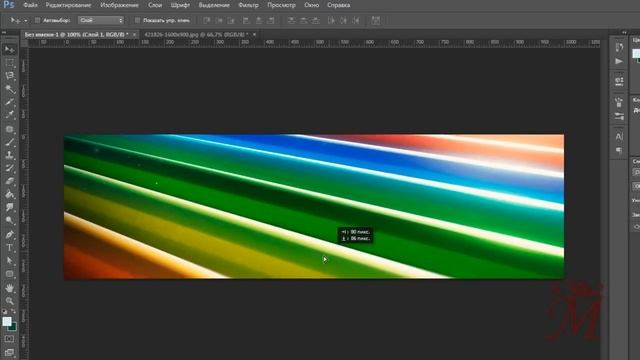Screen dimensions: 640x360
Task: Select the Eraser tool
Action: pos(9,181)
